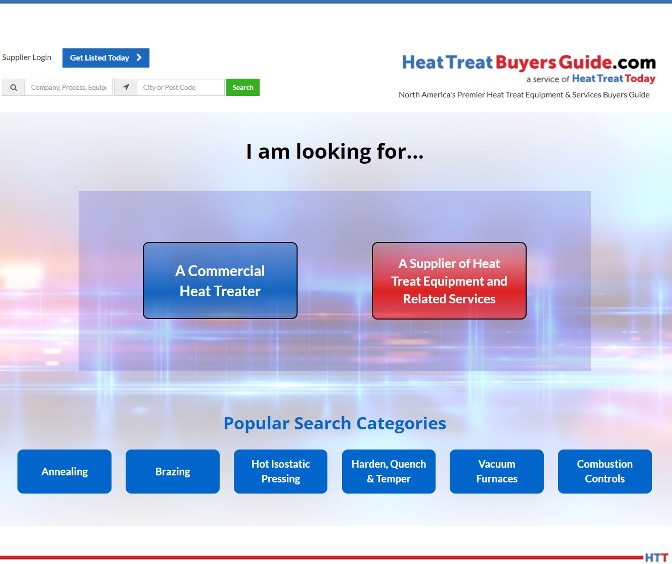Click the HTT logo at bottom right
Viewport: 672px width, 564px height.
656,557
